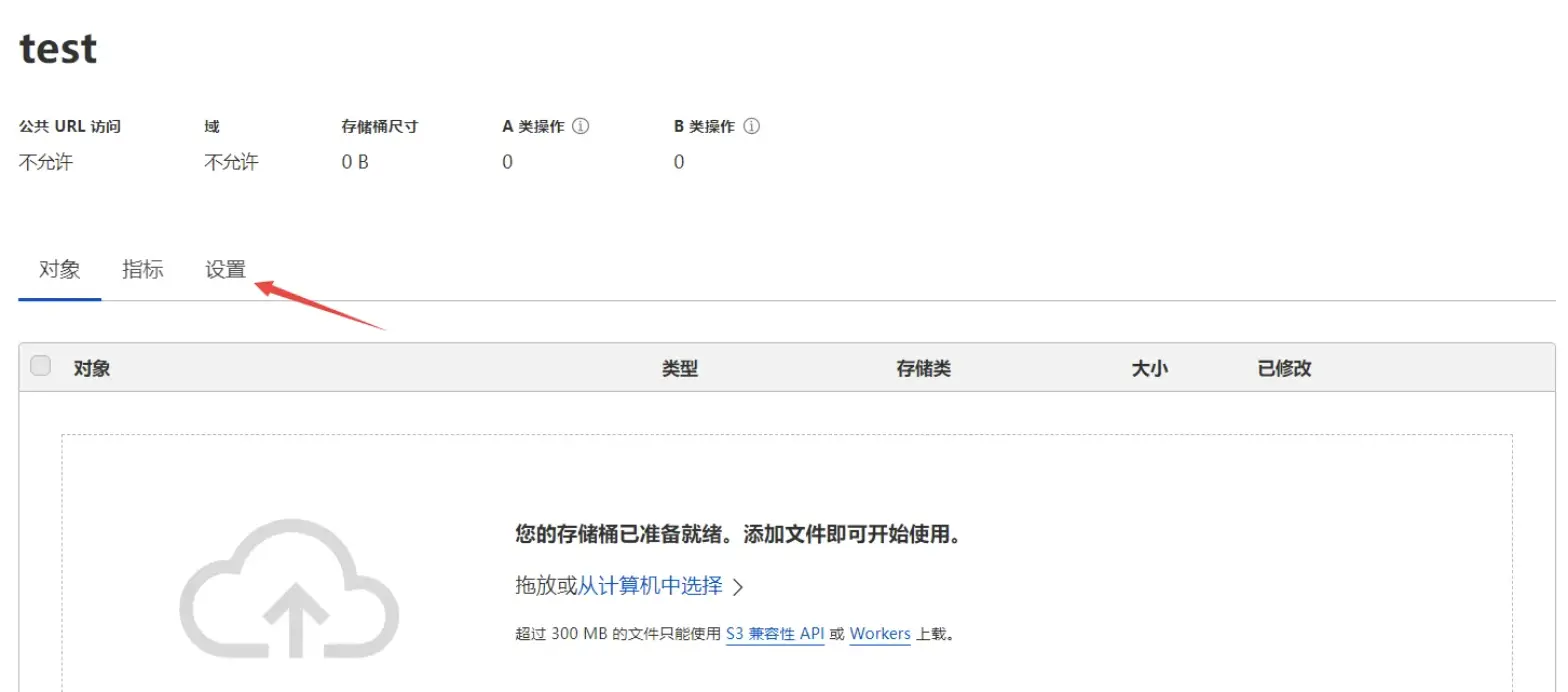
Task: Open the 设置 tab
Action: click(x=225, y=270)
